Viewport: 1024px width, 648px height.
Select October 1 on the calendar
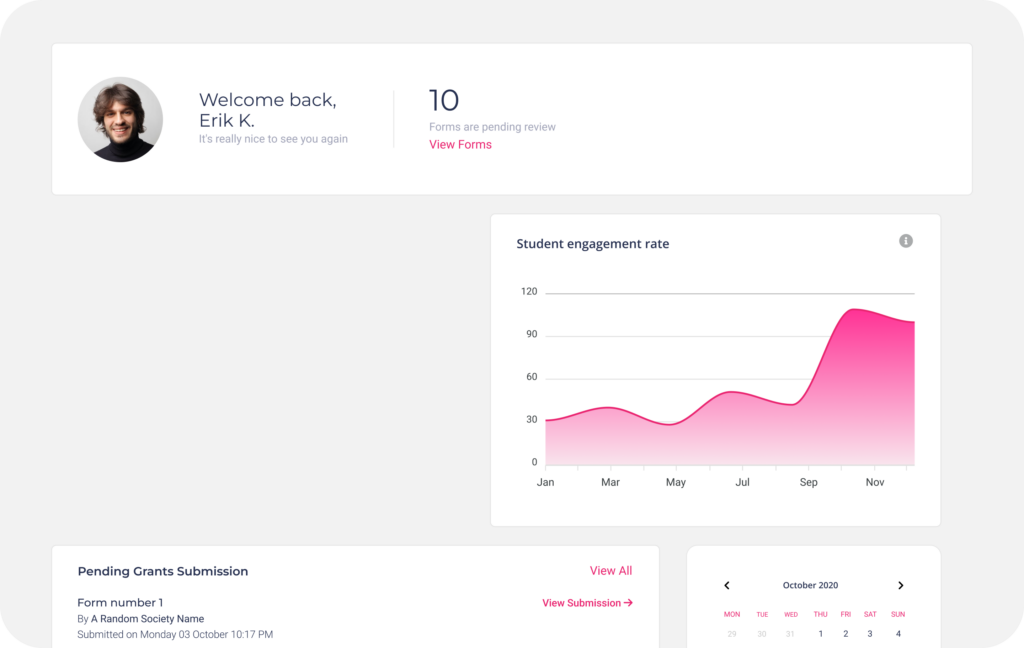pos(820,634)
